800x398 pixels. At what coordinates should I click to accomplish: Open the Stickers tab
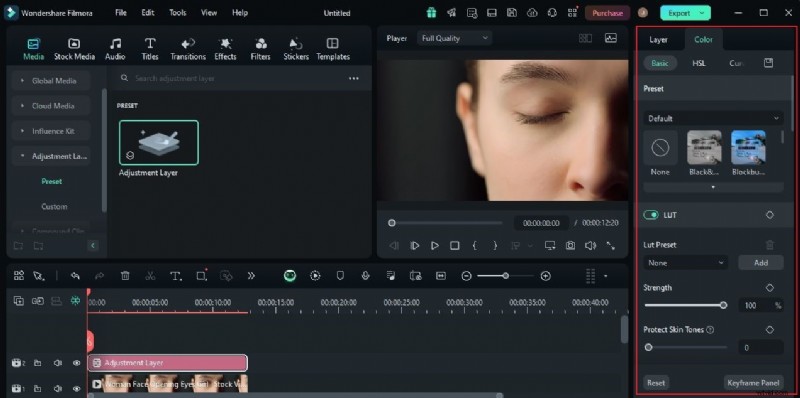[x=296, y=49]
